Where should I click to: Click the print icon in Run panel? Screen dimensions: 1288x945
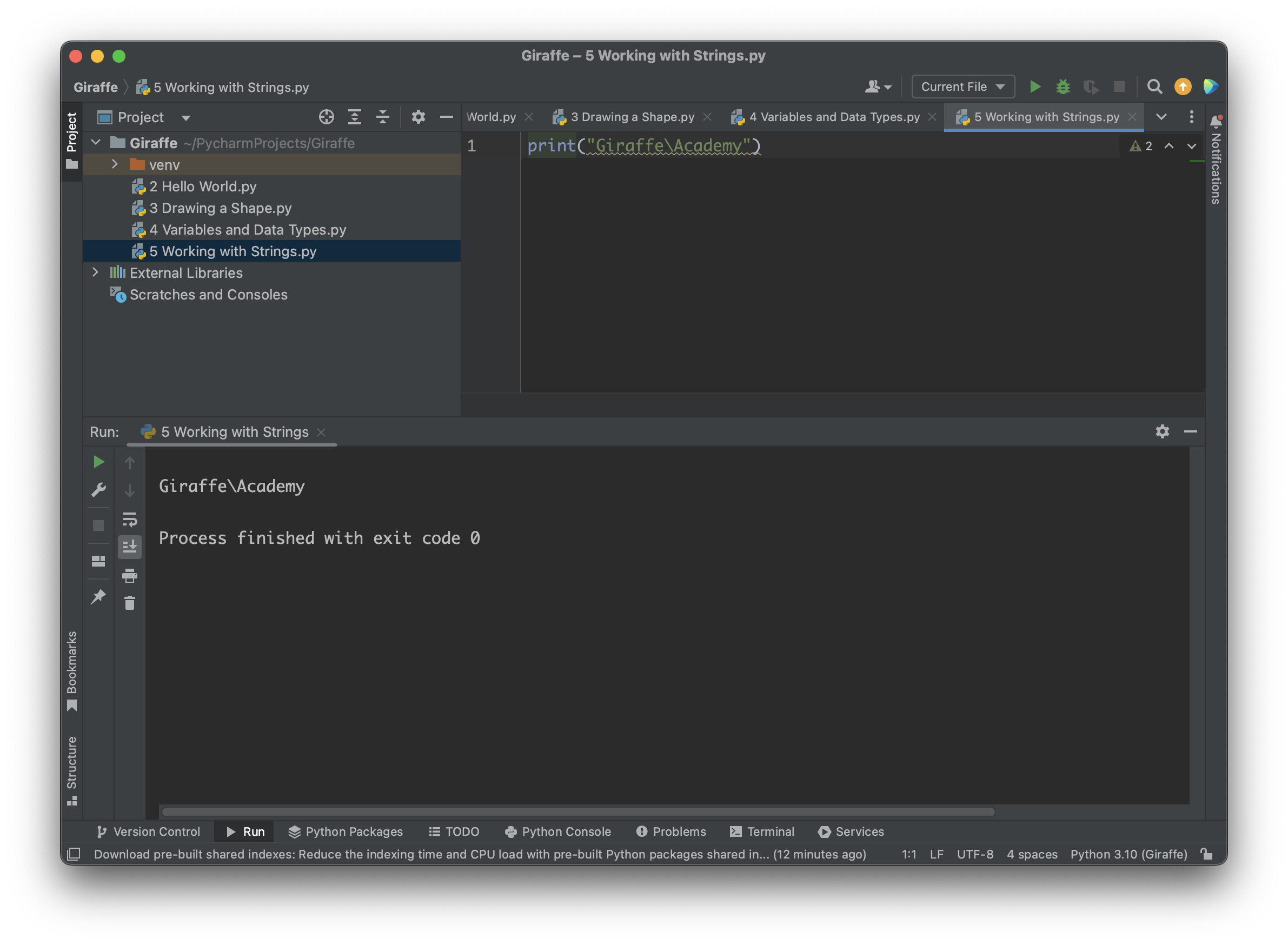(x=130, y=575)
